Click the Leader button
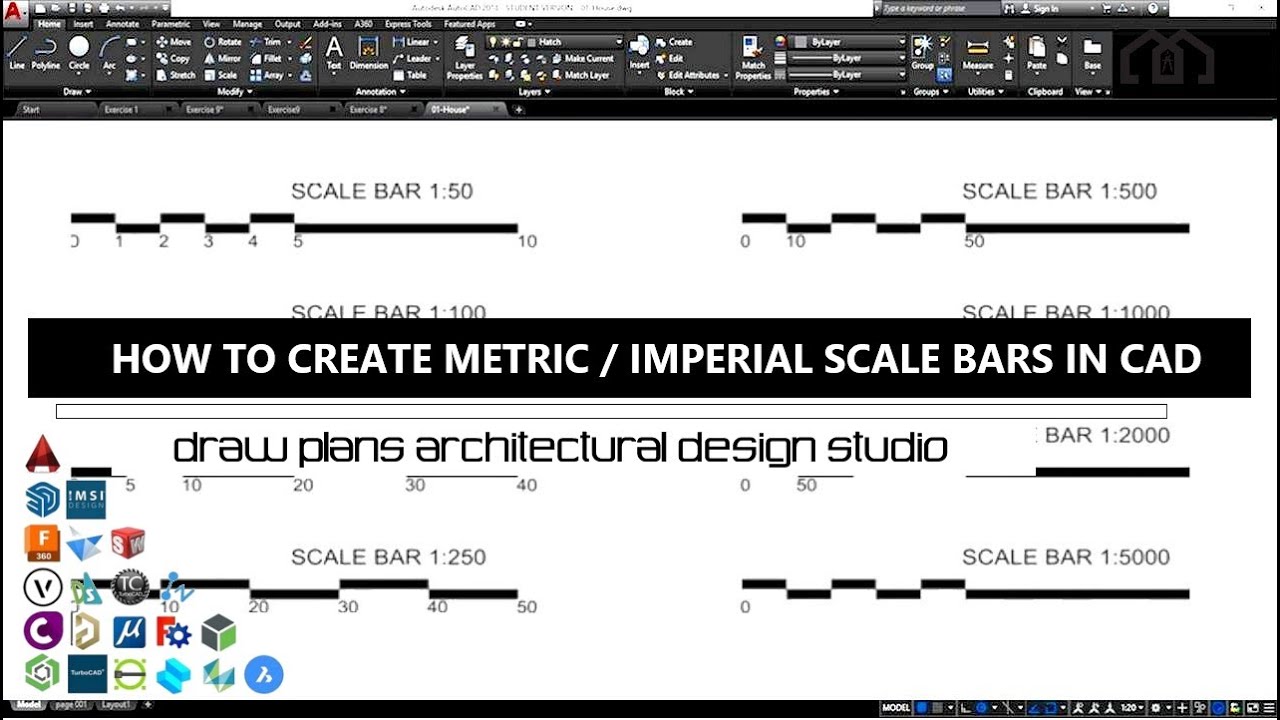The image size is (1280, 720). pos(415,58)
